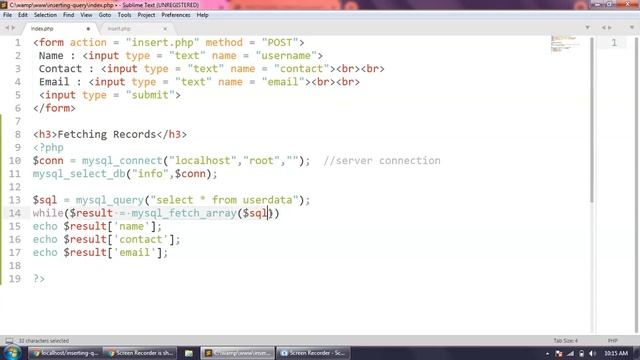Viewport: 640px width, 360px height.
Task: Show hidden system tray icons
Action: [x=547, y=353]
